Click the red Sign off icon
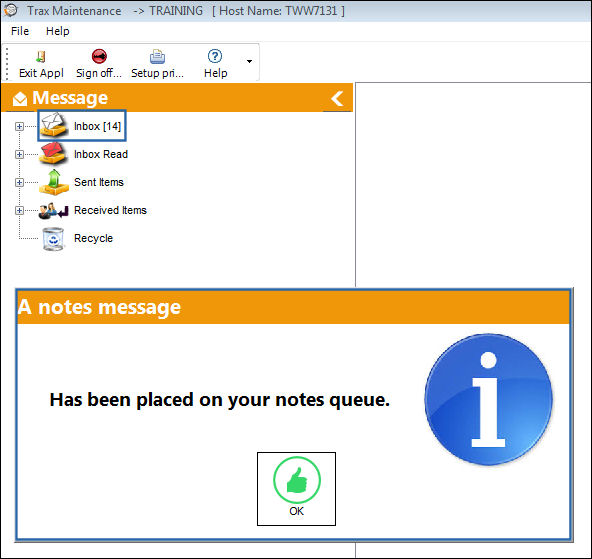The image size is (592, 559). pos(99,57)
